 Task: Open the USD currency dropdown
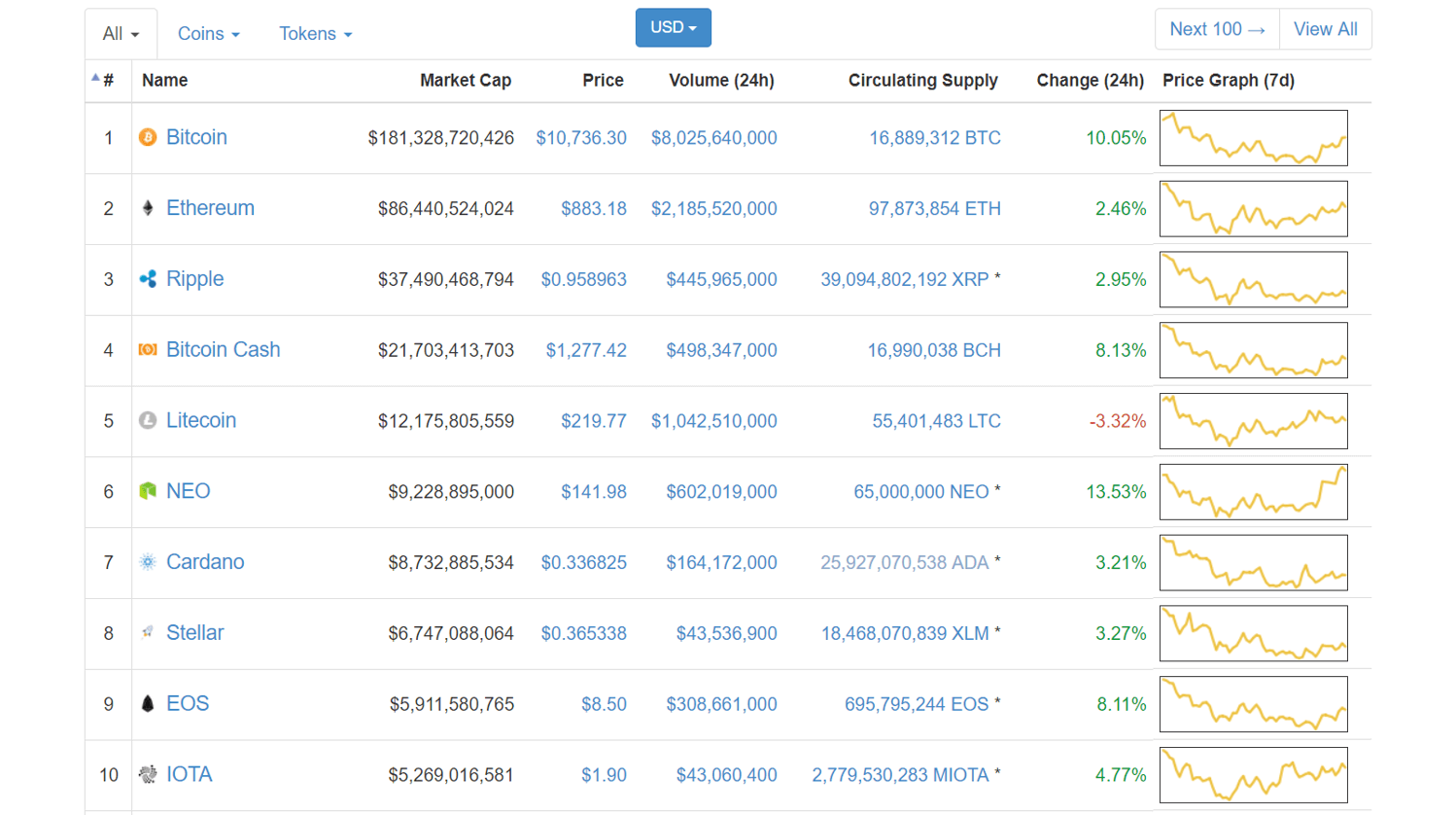(674, 27)
